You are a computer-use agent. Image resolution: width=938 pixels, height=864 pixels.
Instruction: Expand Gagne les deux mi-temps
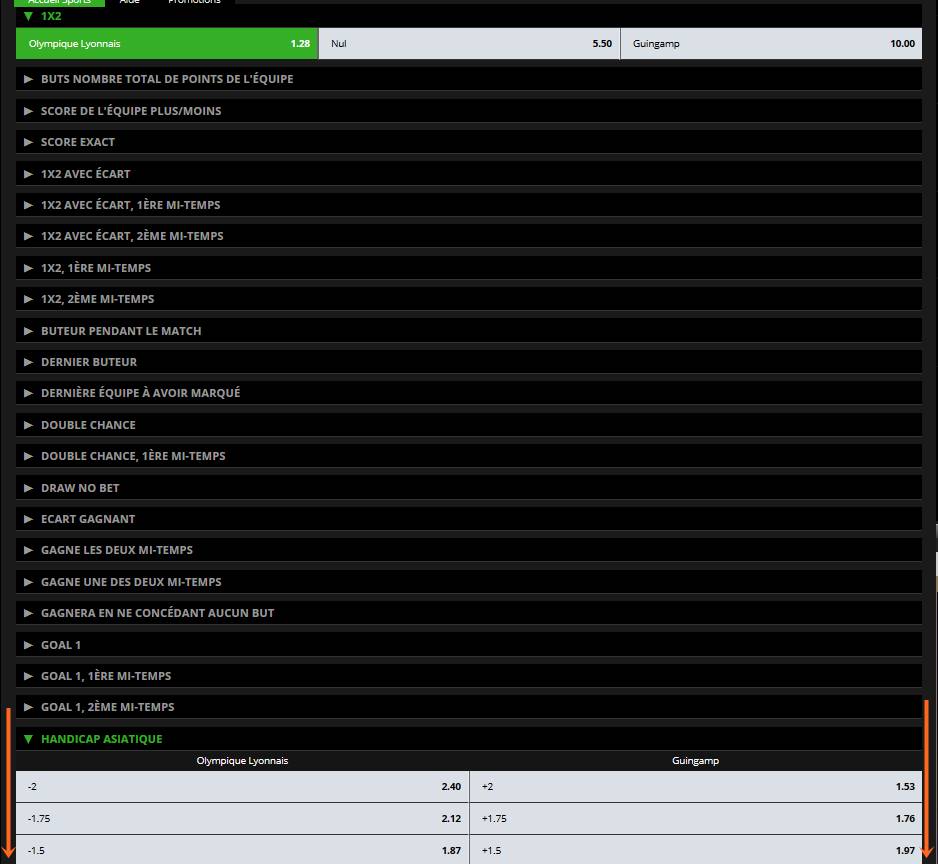(468, 550)
